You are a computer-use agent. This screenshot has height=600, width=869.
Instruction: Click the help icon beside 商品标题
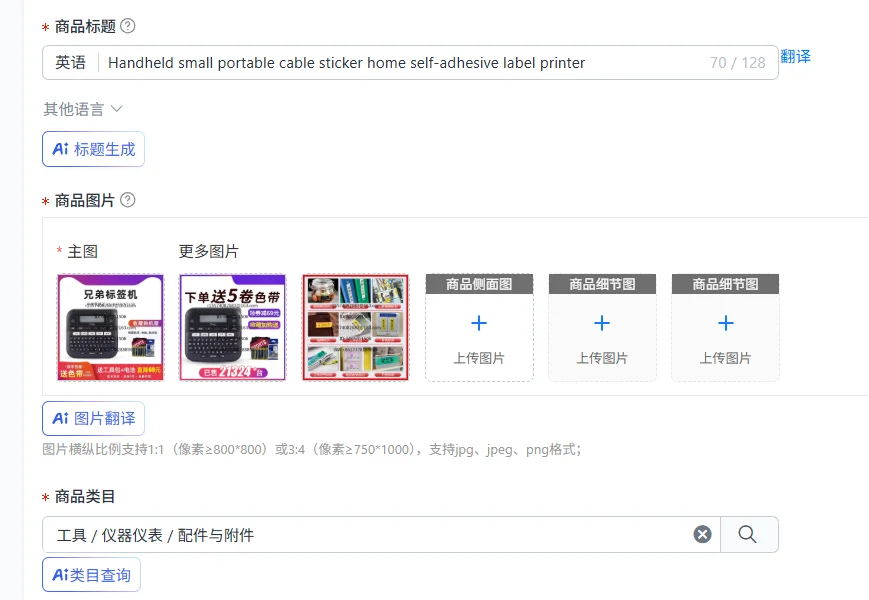[x=127, y=26]
